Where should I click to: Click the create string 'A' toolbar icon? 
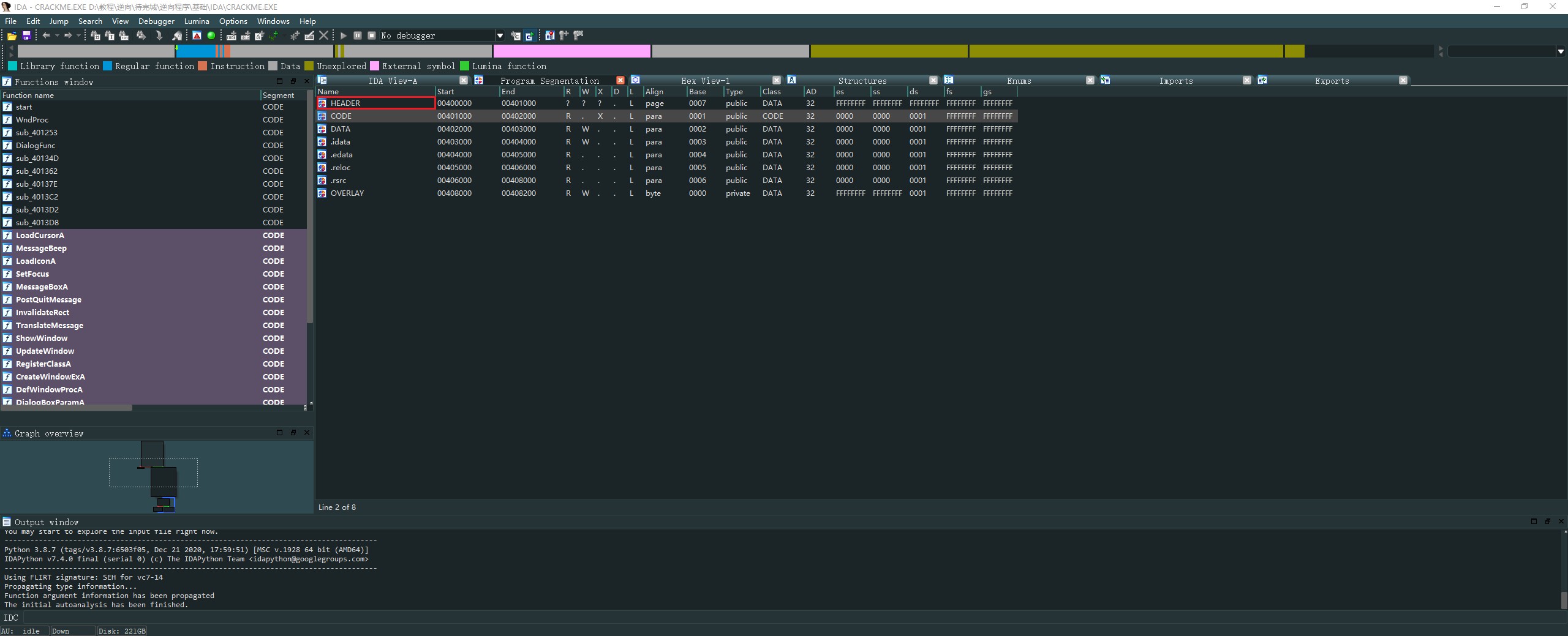click(260, 36)
